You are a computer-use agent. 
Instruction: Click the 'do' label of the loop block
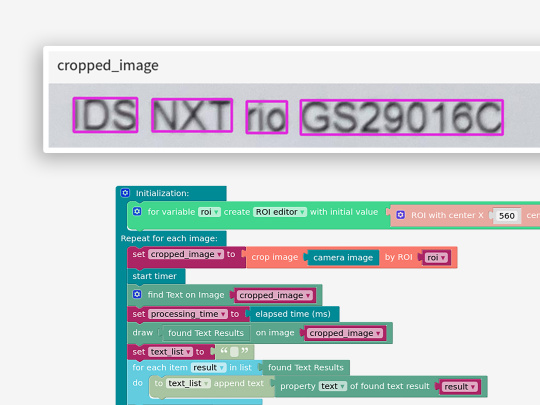click(137, 383)
